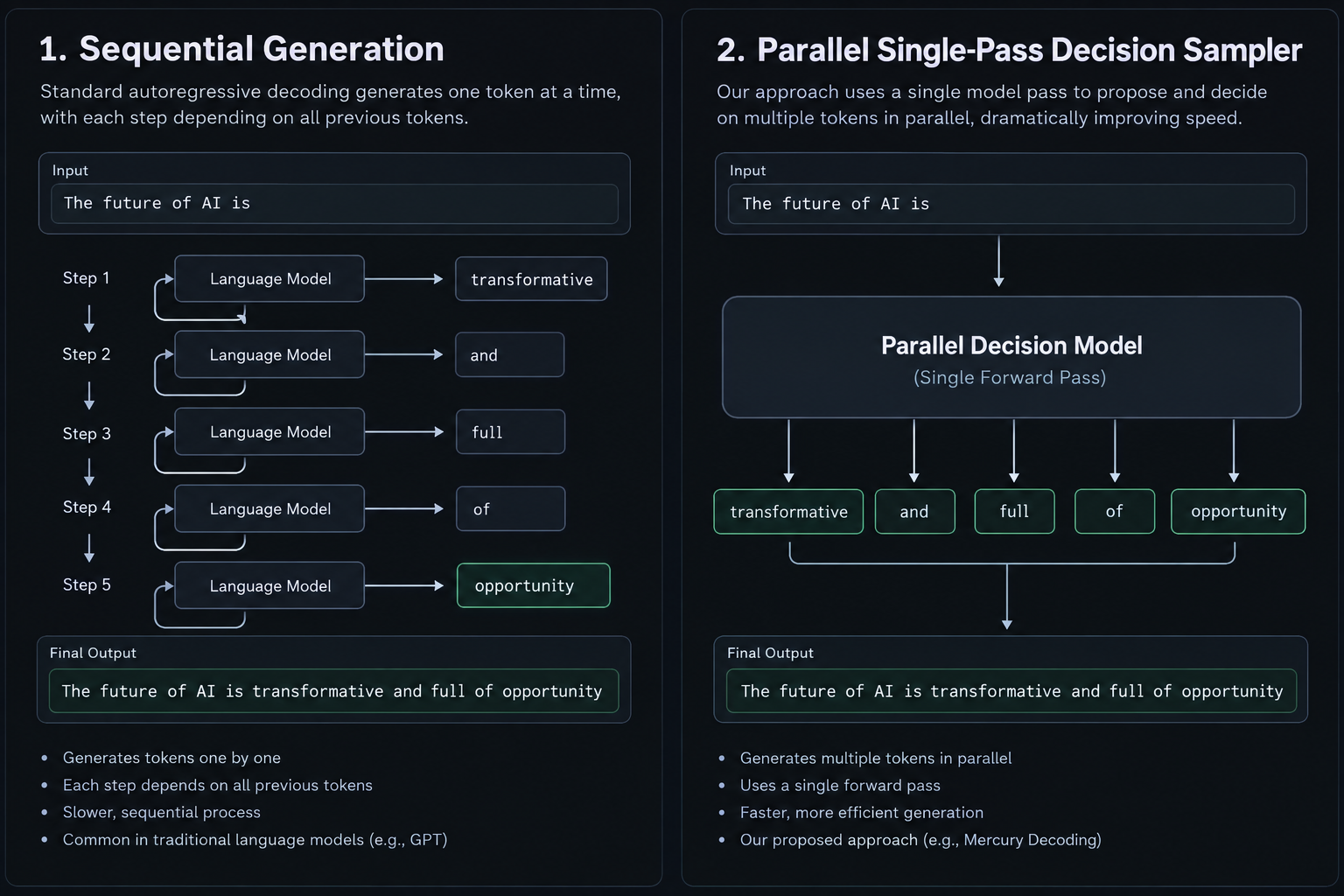1344x896 pixels.
Task: Click the 'Slower, sequential process' bullet
Action: [161, 812]
